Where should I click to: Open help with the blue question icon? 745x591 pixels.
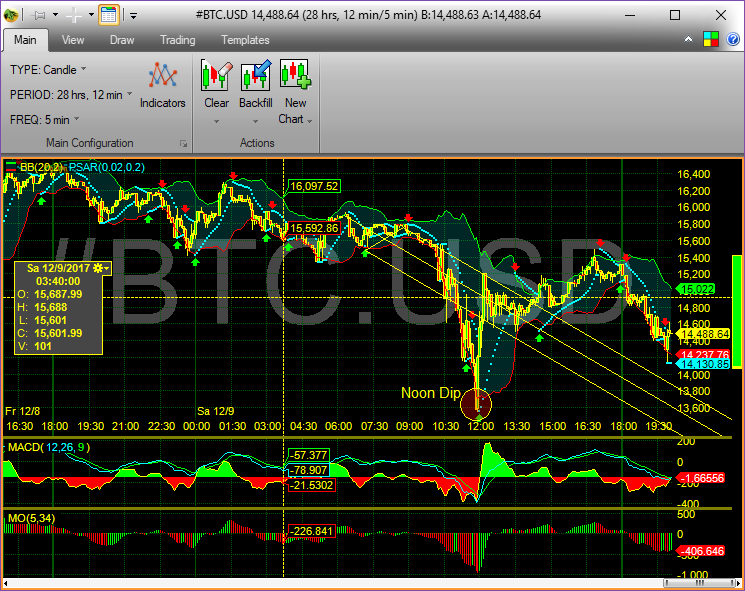[733, 39]
